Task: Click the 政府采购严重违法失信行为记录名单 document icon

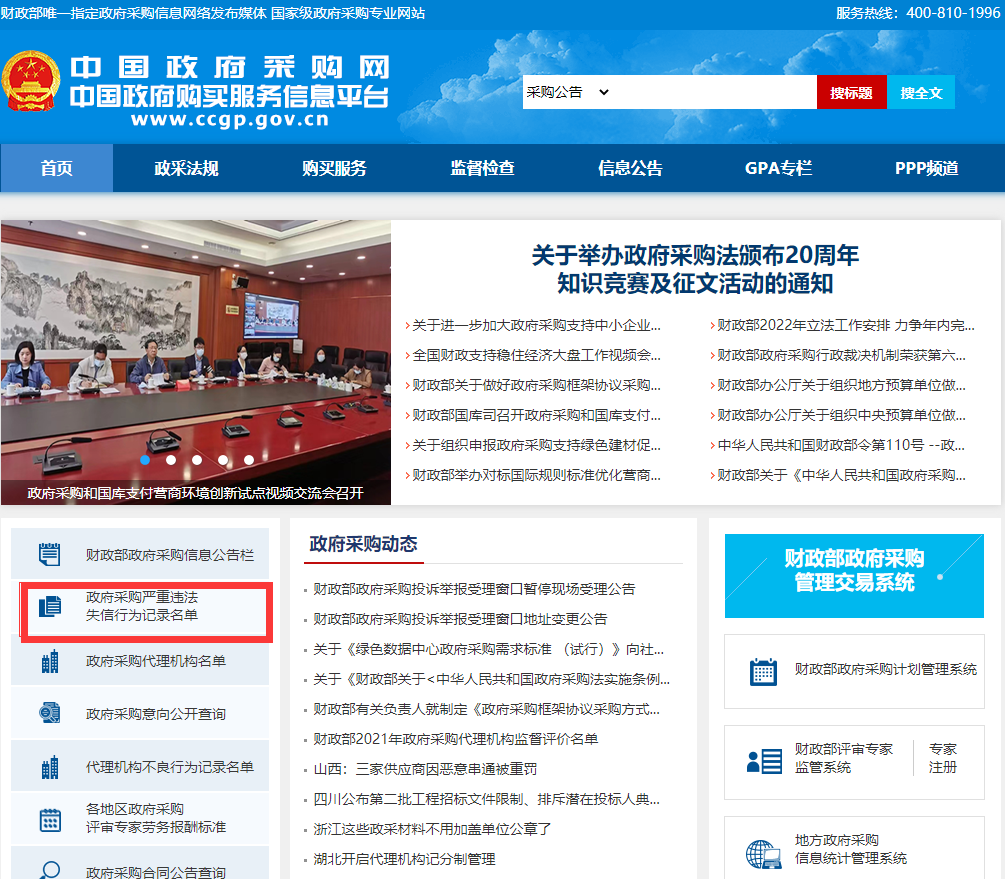Action: pos(49,606)
